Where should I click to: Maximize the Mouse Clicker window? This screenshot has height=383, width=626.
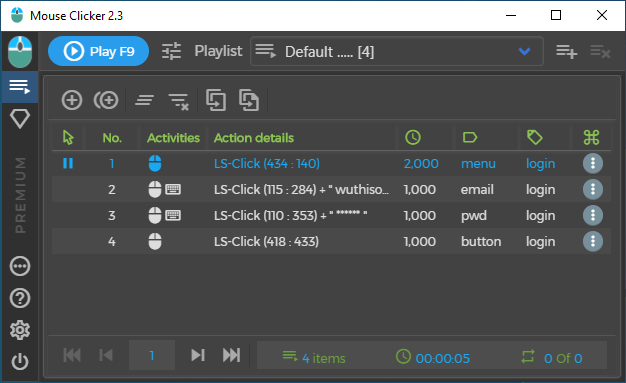(556, 16)
